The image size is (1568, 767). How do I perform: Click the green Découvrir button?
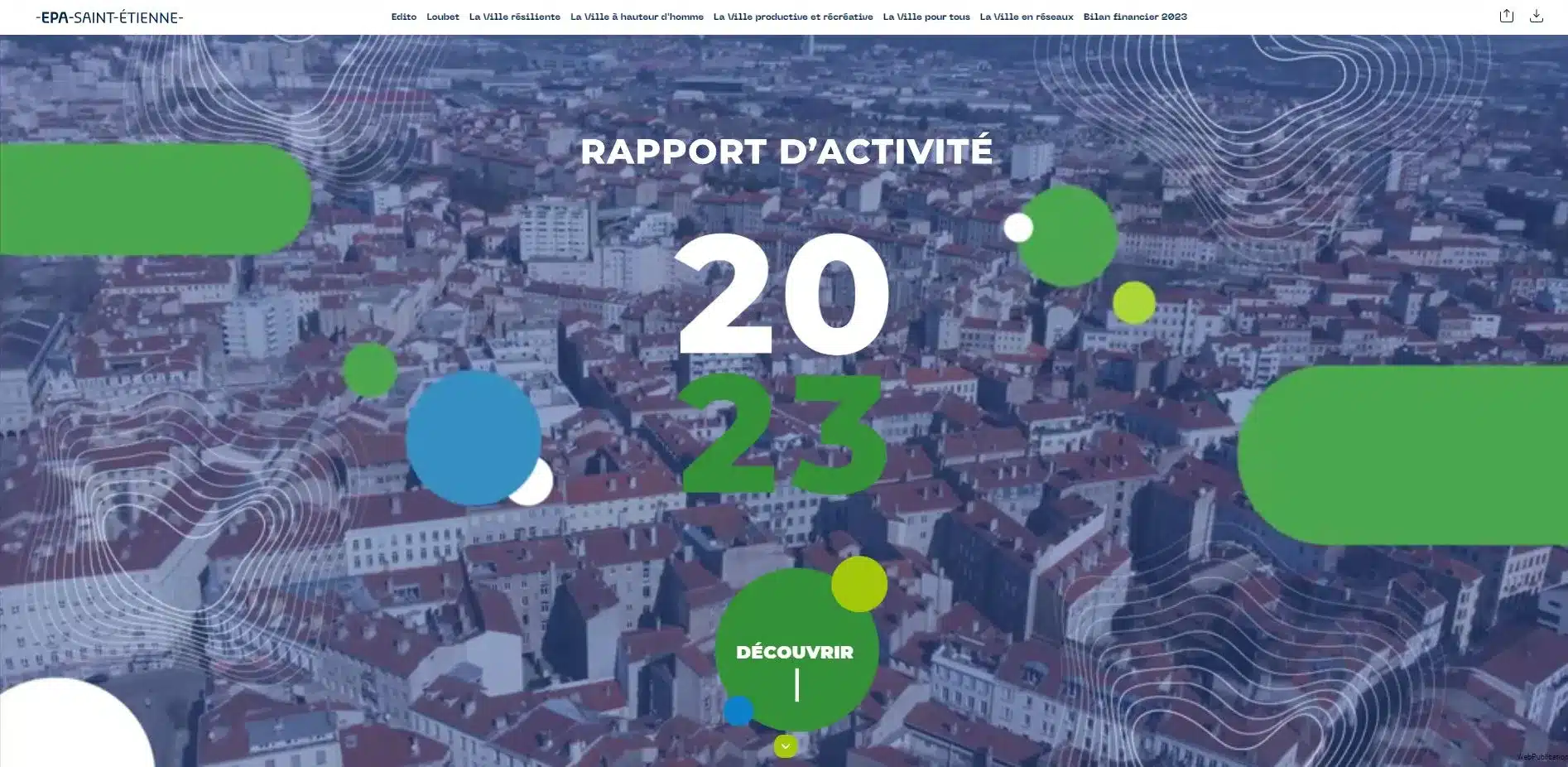(796, 650)
